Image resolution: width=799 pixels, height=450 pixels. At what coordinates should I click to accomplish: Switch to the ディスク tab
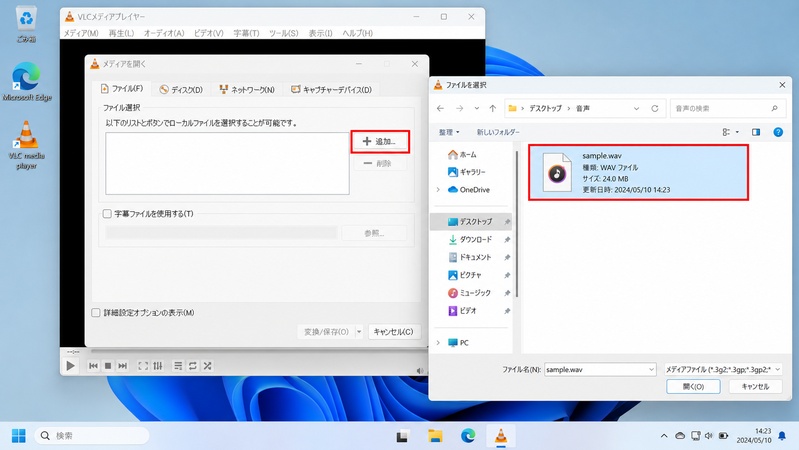point(181,90)
